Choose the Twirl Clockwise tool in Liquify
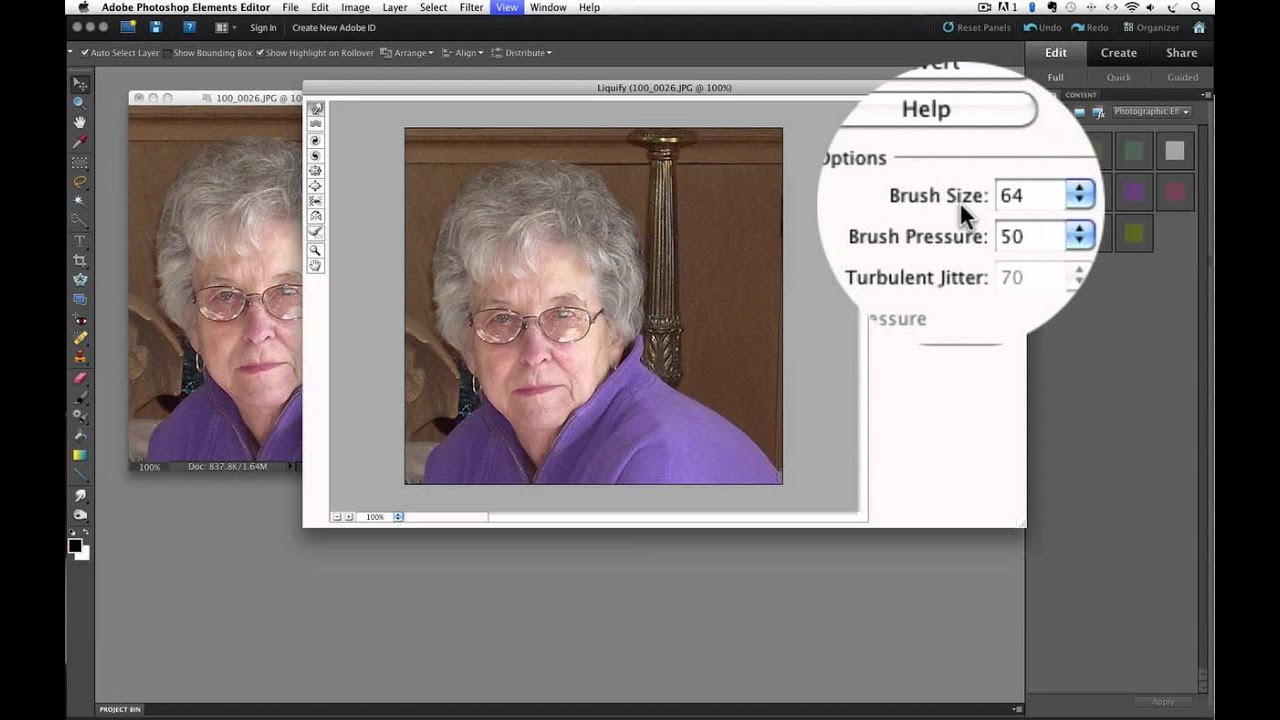 point(316,141)
